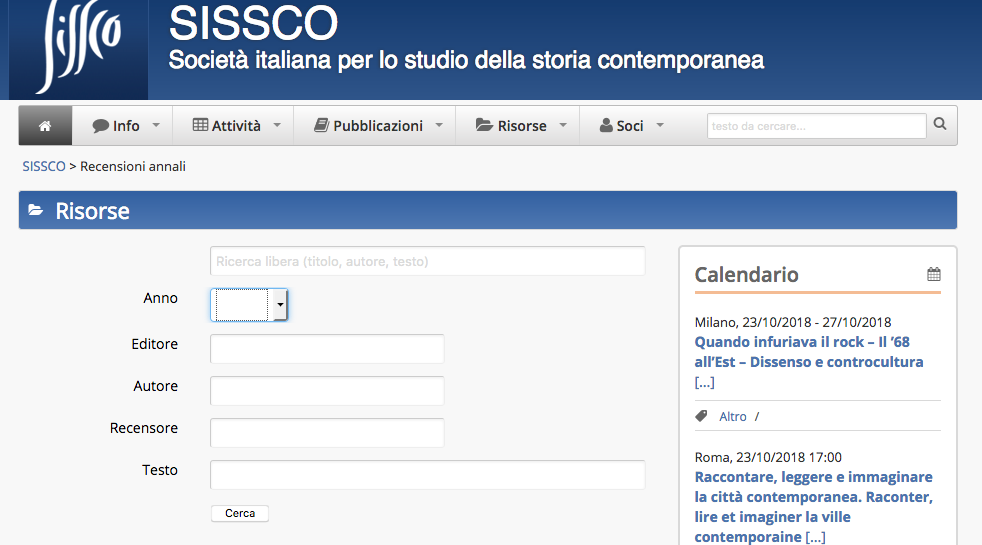Click the tag icon beside Altro

(701, 416)
